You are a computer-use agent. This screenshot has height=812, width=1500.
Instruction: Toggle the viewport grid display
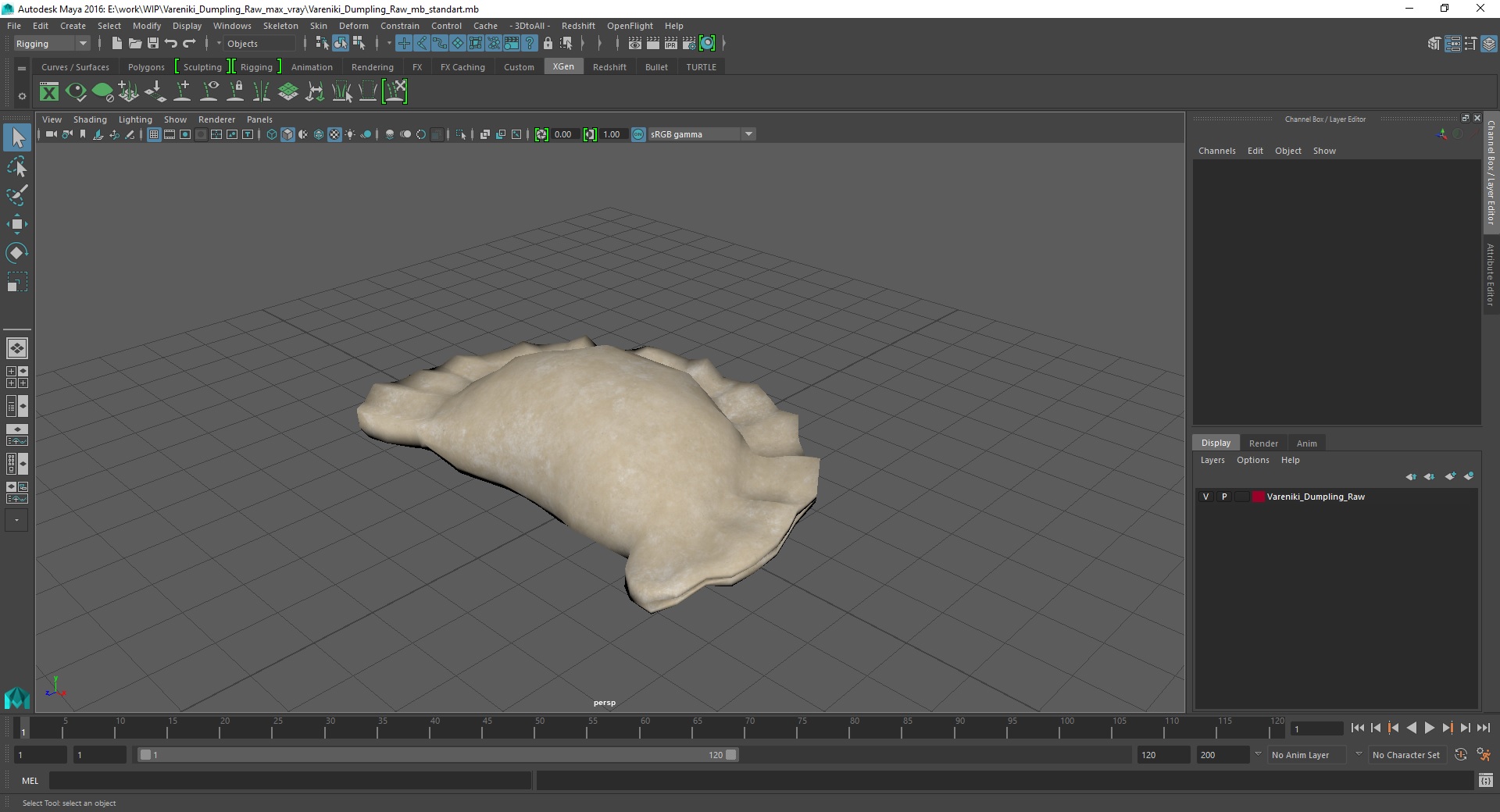pos(154,134)
